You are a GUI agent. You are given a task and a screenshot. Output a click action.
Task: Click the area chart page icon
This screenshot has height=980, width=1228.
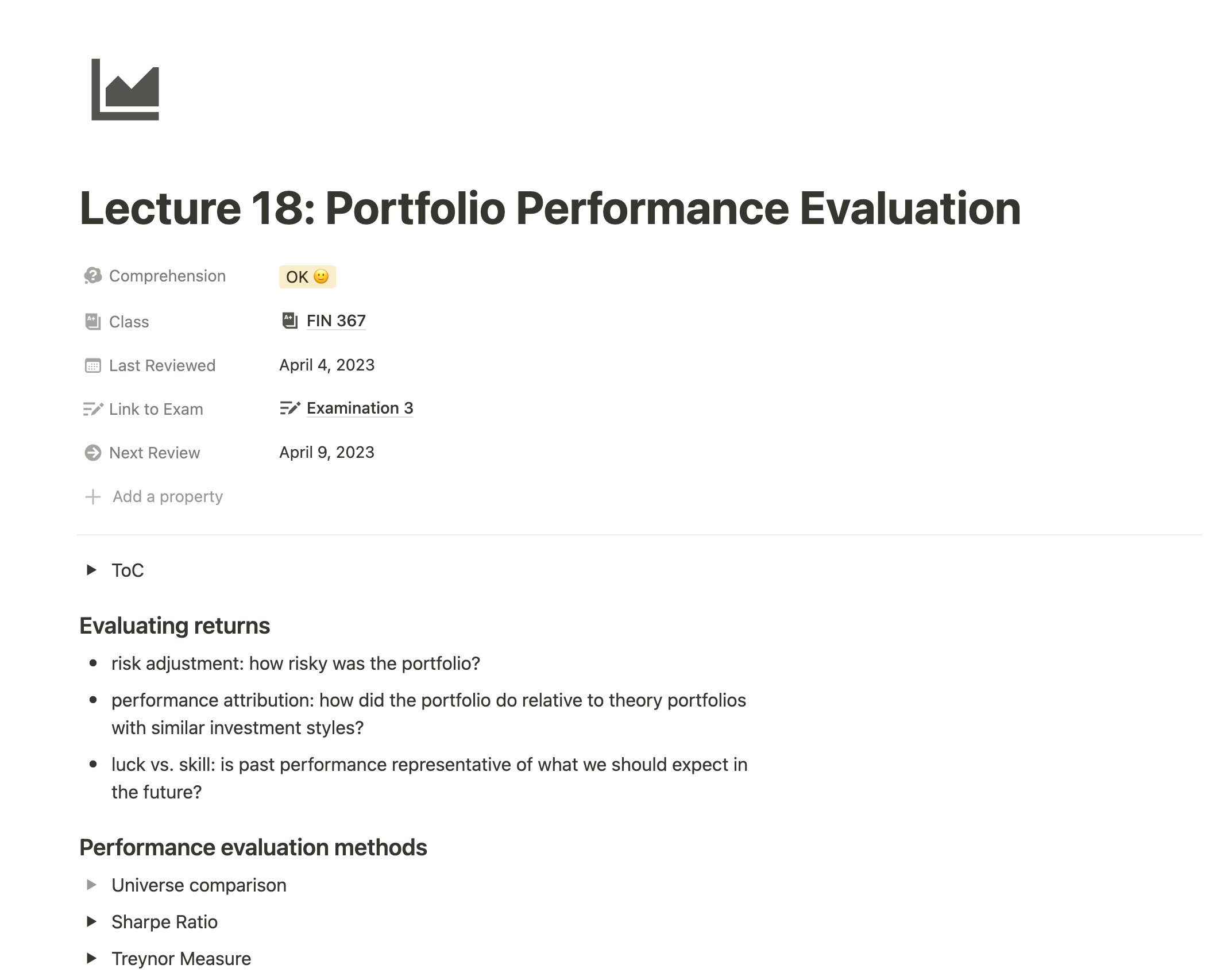tap(125, 90)
